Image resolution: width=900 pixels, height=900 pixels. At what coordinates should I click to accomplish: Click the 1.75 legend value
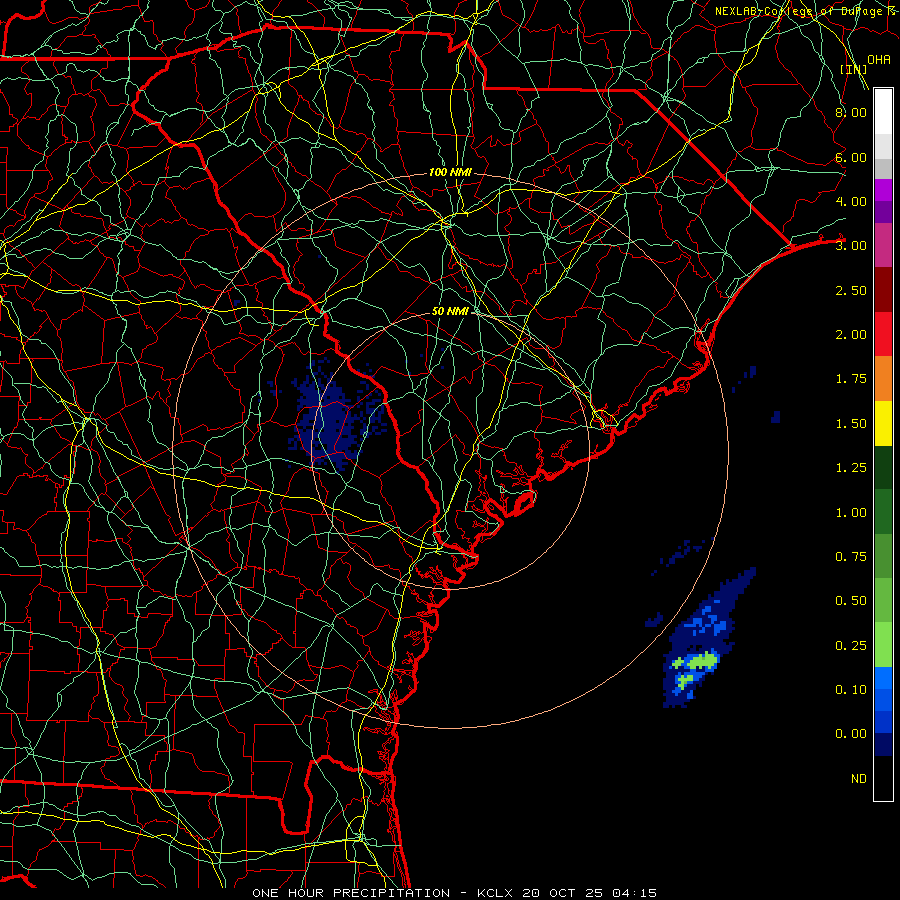click(851, 379)
